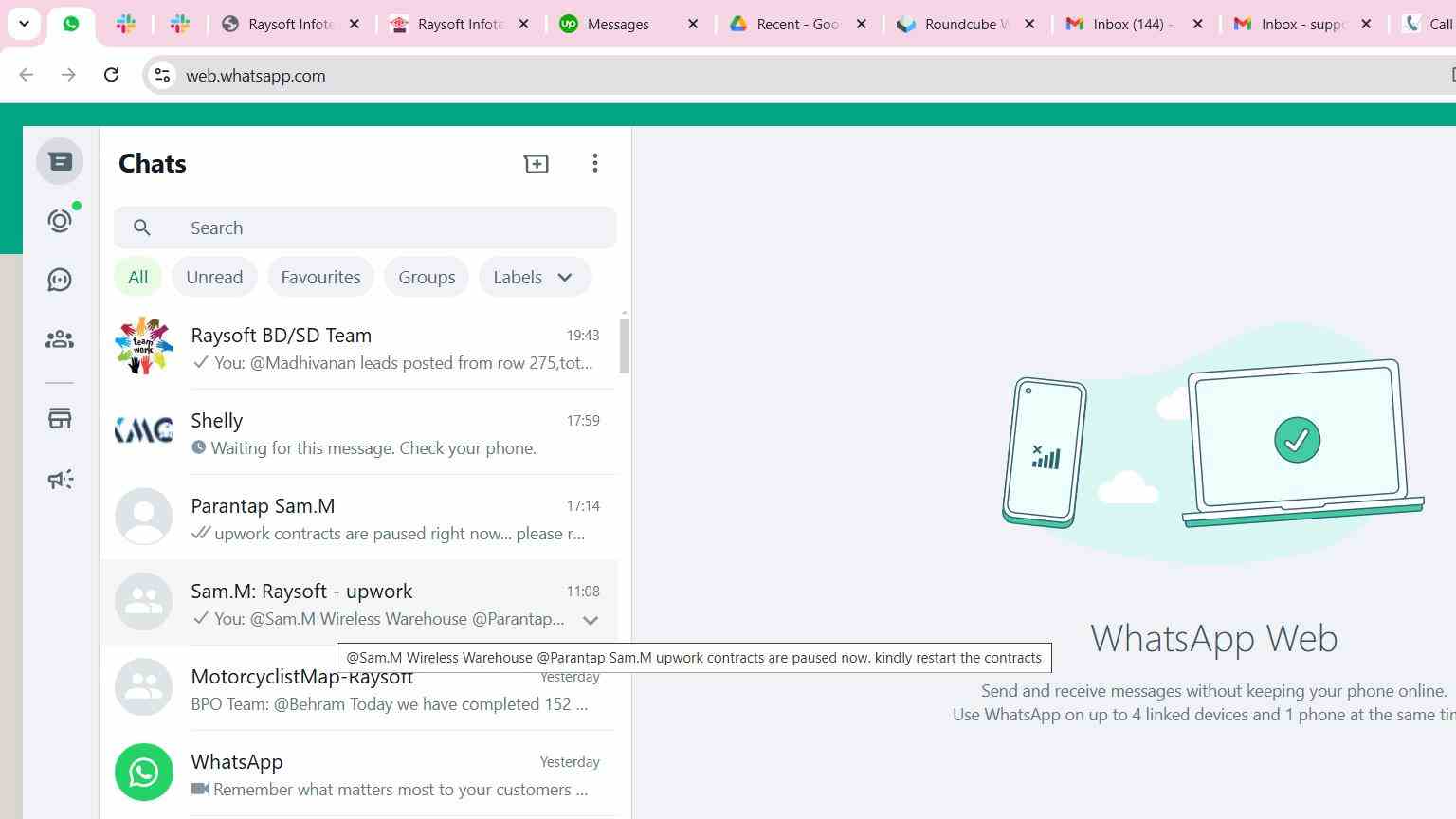Expand chat options chevron on Sam.M: Raysoft row
Image resolution: width=1456 pixels, height=819 pixels.
pyautogui.click(x=591, y=621)
